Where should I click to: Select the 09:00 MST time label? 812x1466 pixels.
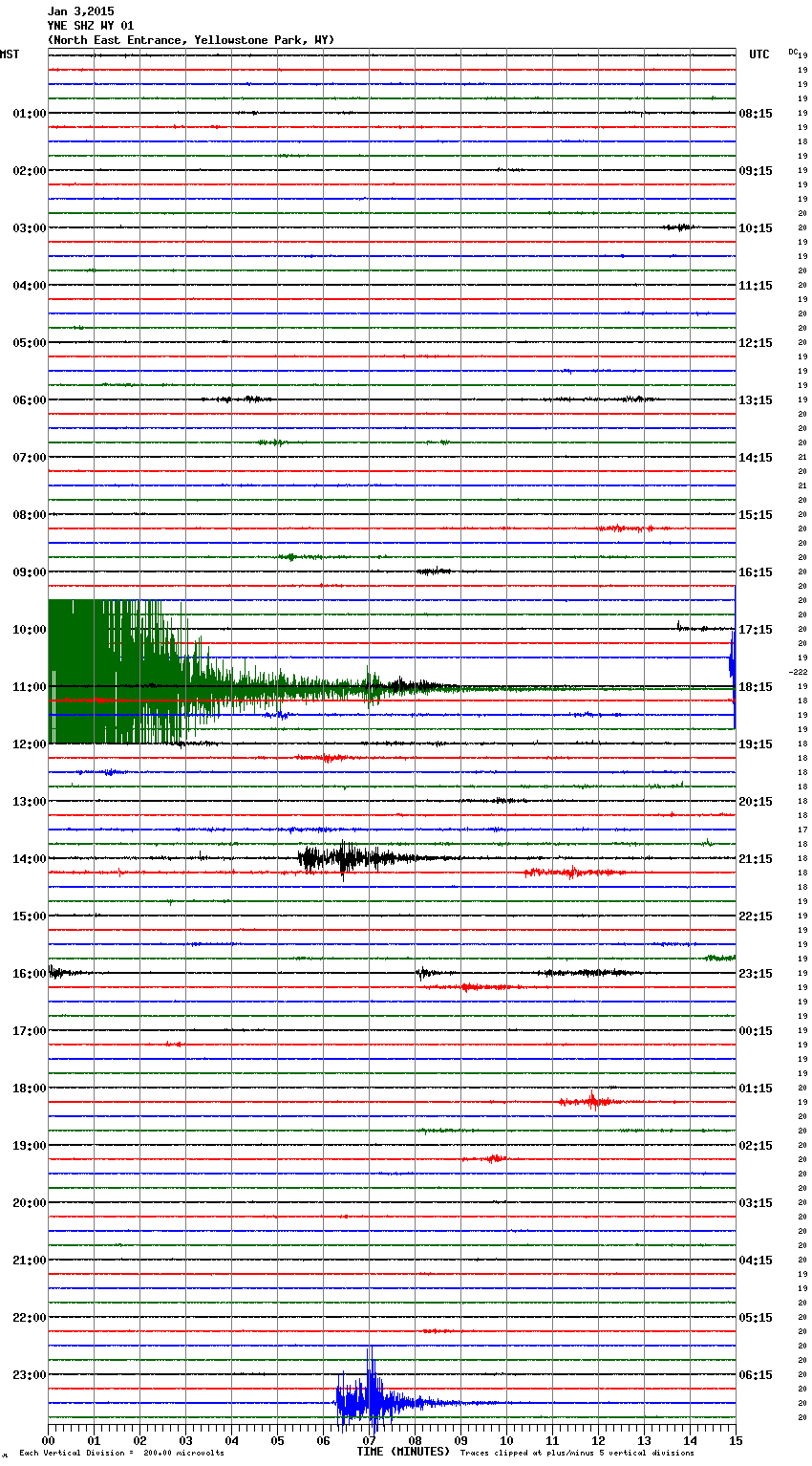[x=30, y=572]
